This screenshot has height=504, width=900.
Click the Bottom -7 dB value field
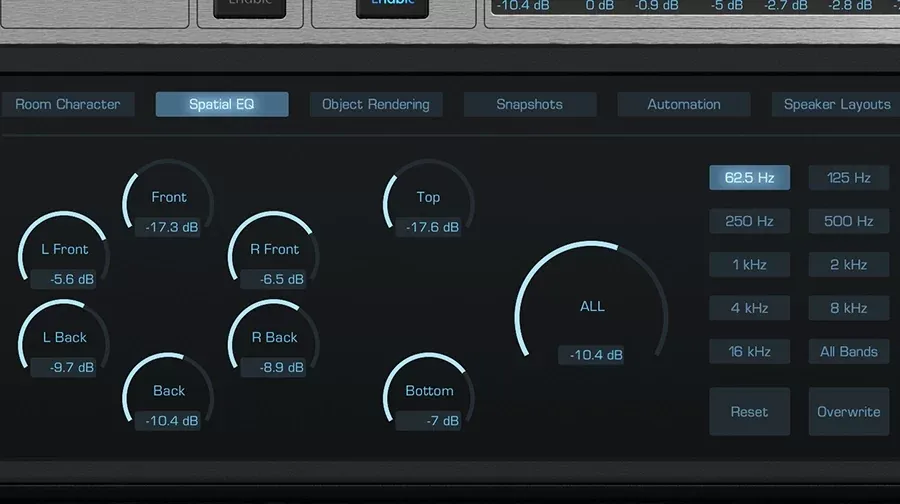pos(428,421)
